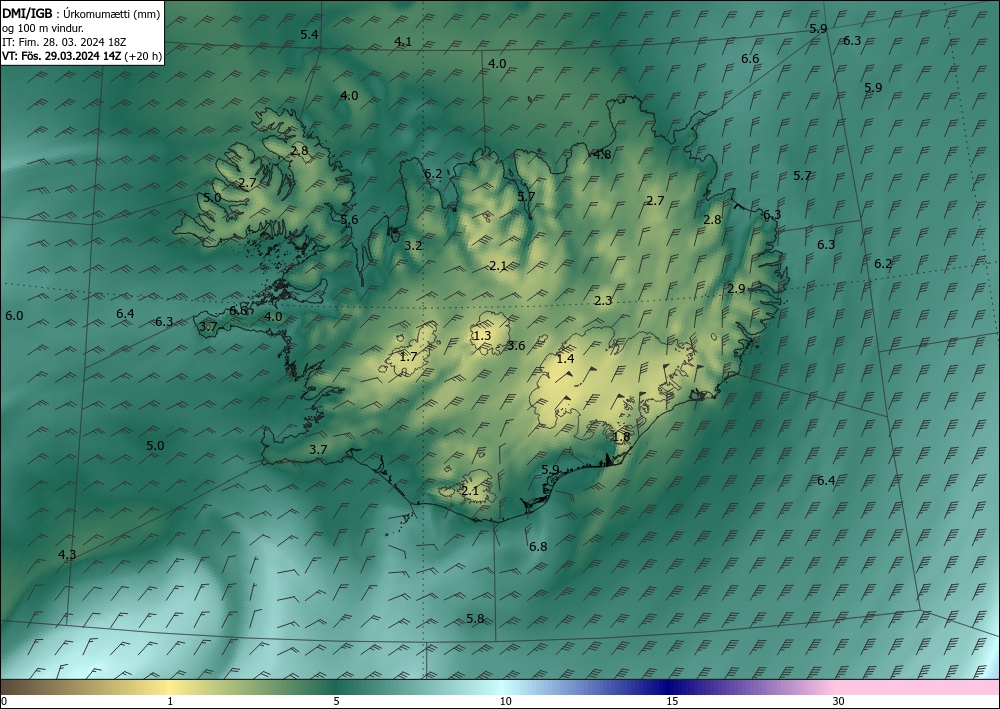Image resolution: width=1000 pixels, height=709 pixels.
Task: Click the 30 tick on the colour scale
Action: coord(839,702)
